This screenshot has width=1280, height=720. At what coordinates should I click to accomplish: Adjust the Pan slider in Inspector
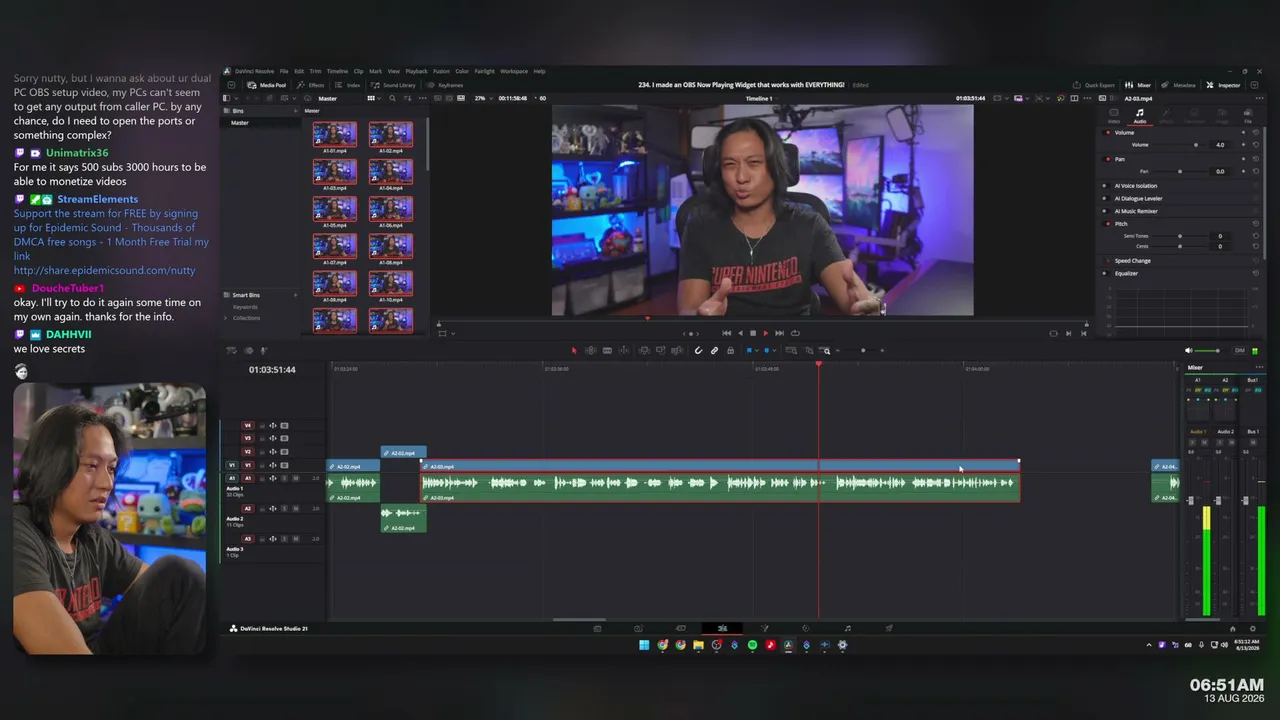(x=1181, y=171)
